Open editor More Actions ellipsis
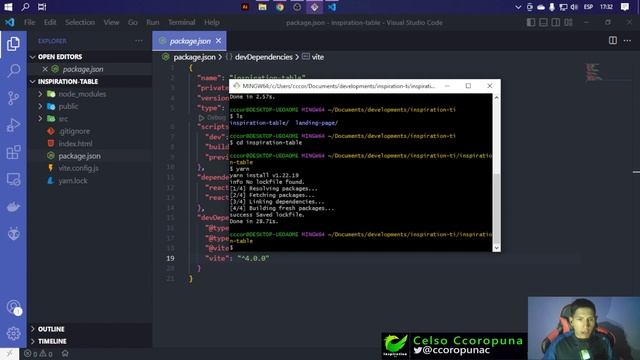This screenshot has width=640, height=360. [x=627, y=40]
